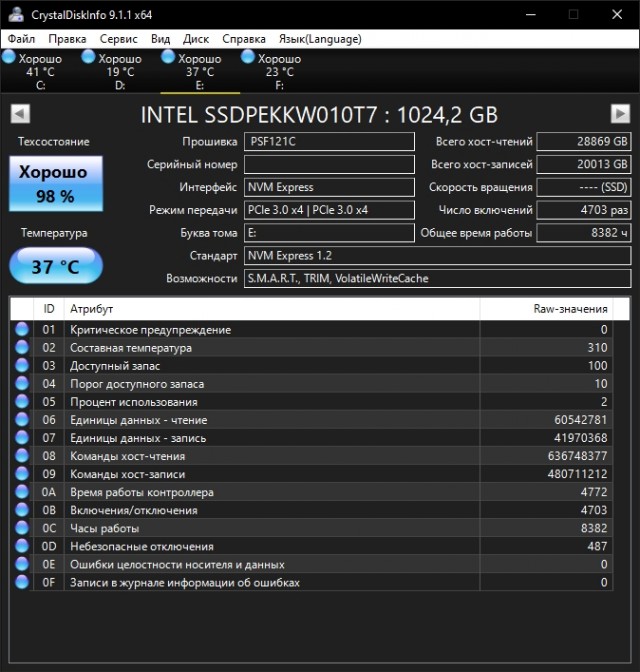Viewport: 640px width, 672px height.
Task: Click status orb for Записи в журнале row
Action: pyautogui.click(x=22, y=582)
